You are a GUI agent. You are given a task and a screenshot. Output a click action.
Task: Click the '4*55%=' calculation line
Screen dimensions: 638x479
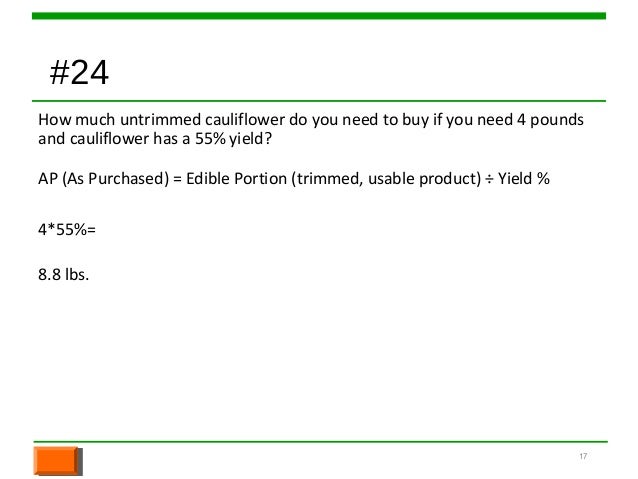pyautogui.click(x=67, y=230)
